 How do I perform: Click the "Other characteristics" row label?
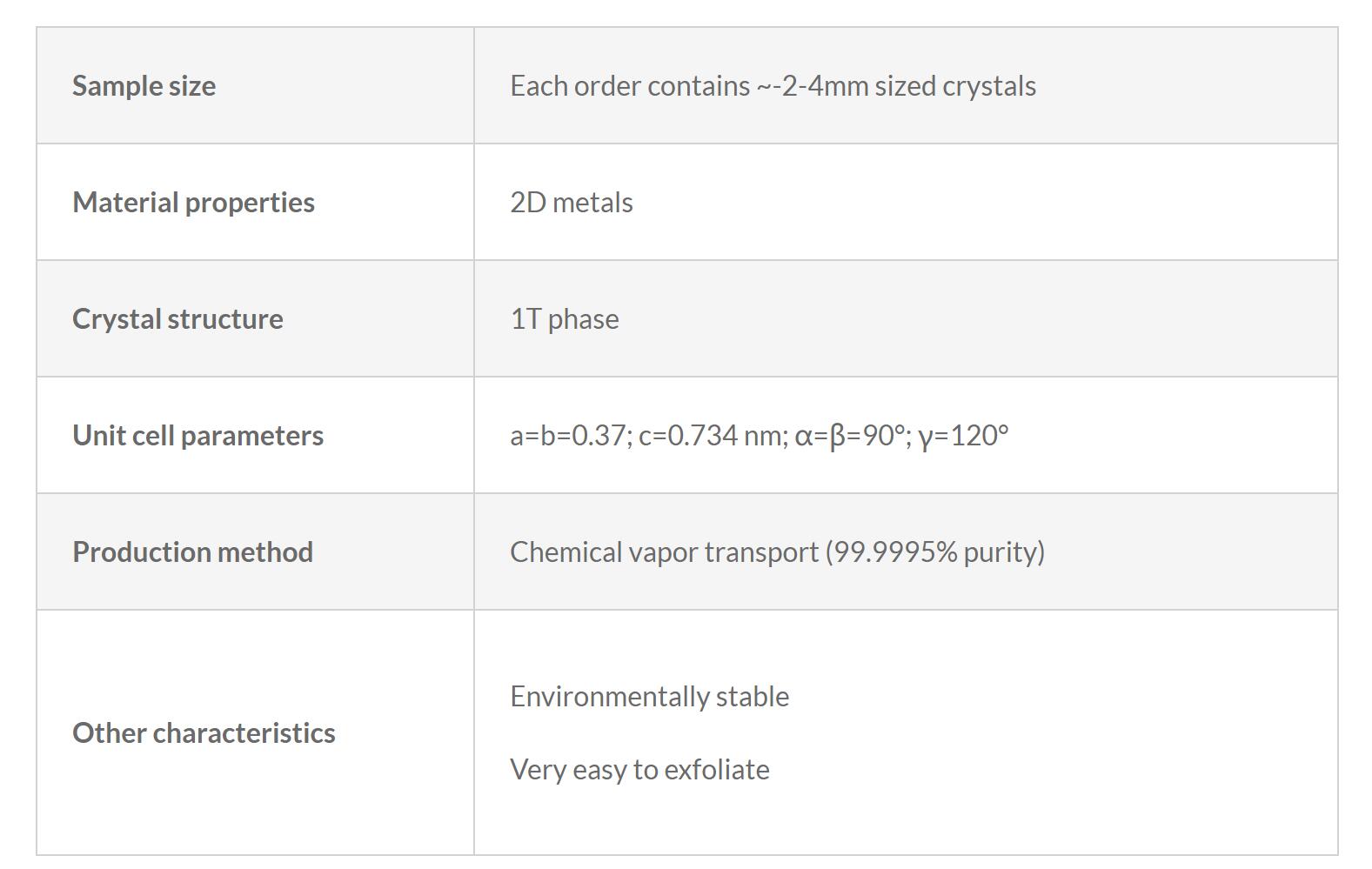click(x=204, y=733)
